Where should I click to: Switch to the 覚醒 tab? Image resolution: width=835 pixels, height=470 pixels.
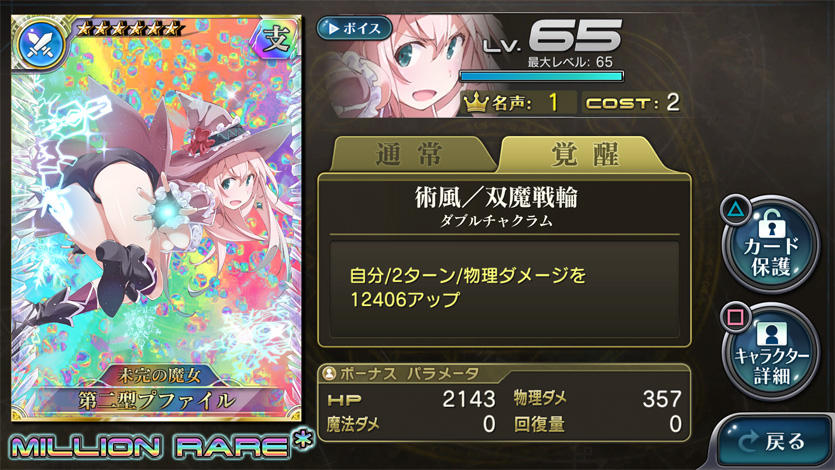click(x=585, y=154)
